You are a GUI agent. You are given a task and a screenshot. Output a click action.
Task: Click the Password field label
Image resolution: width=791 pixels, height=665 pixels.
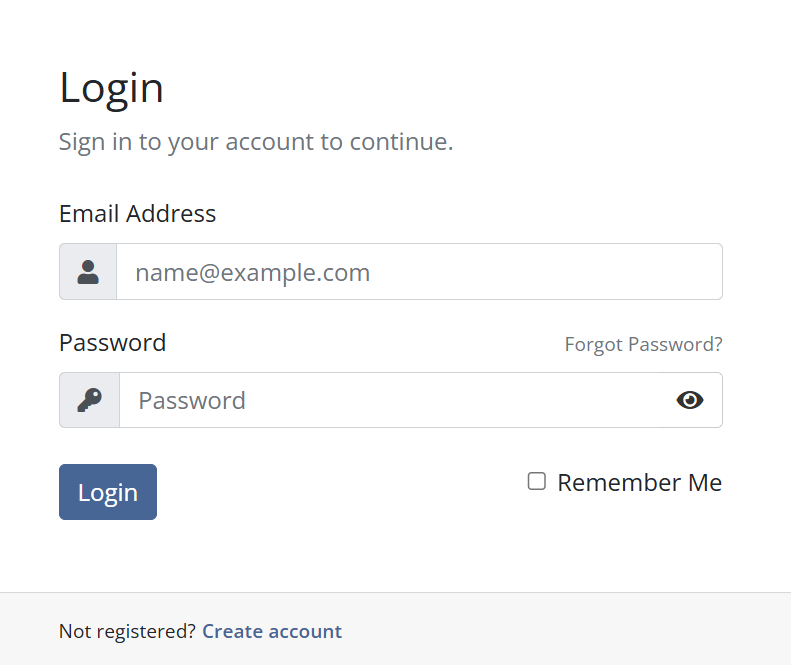[x=112, y=343]
